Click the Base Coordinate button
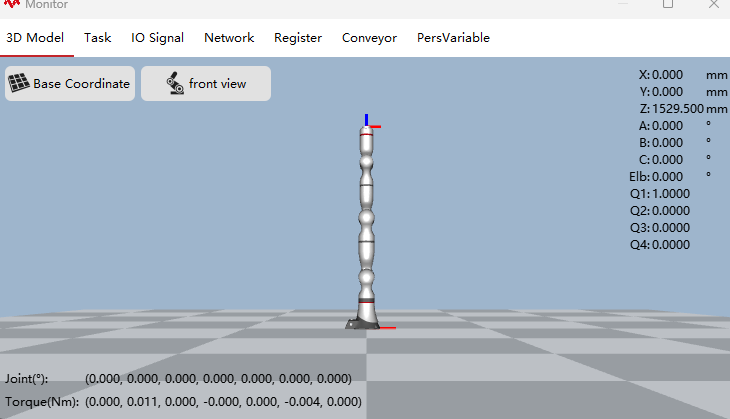Viewport: 730px width, 419px height. (70, 83)
